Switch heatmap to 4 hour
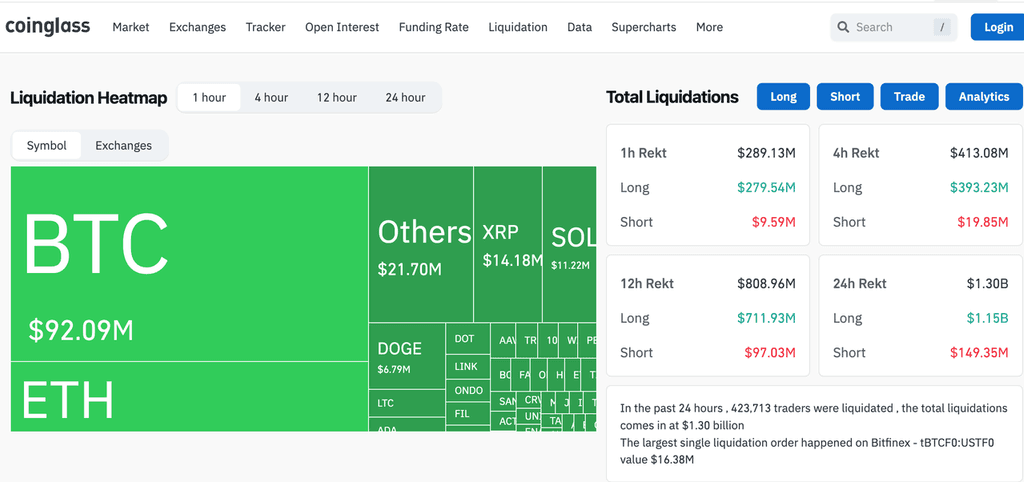This screenshot has height=482, width=1024. (271, 97)
